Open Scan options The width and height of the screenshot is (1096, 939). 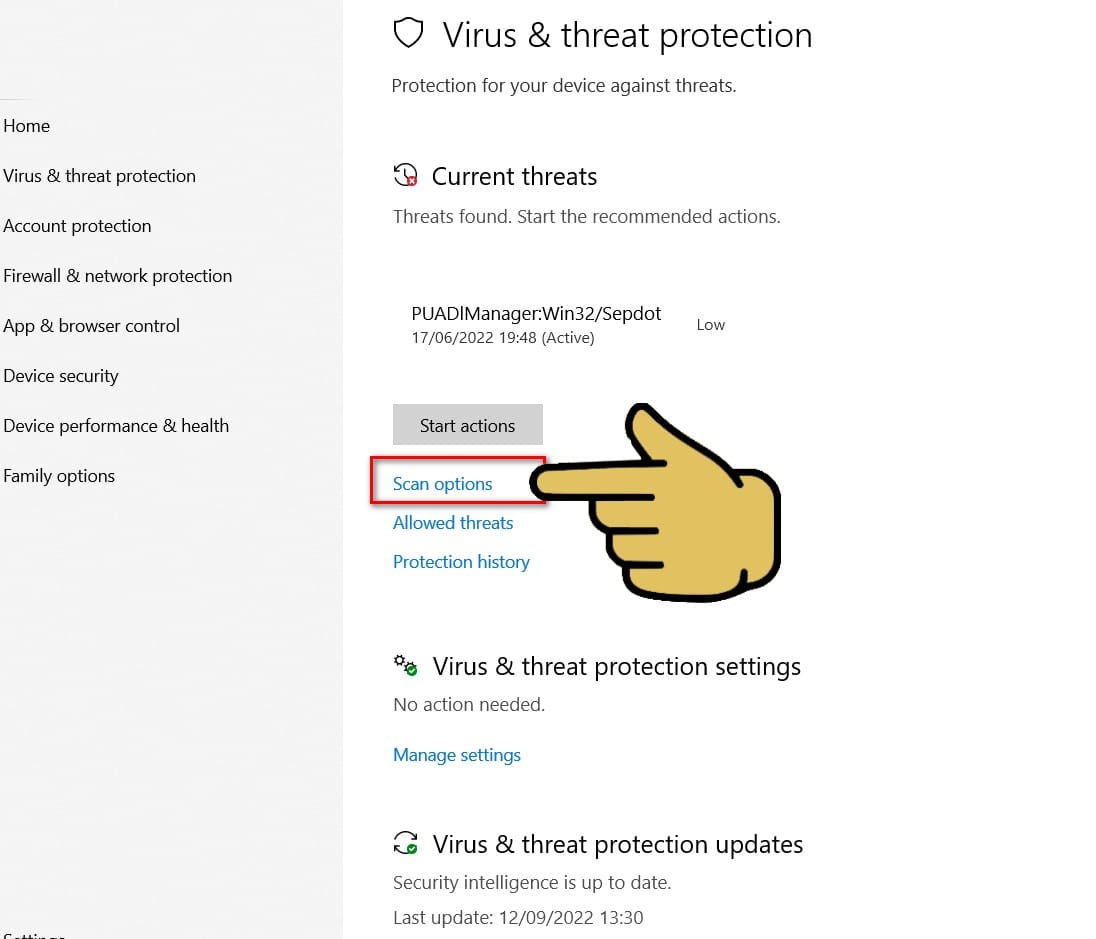(443, 483)
